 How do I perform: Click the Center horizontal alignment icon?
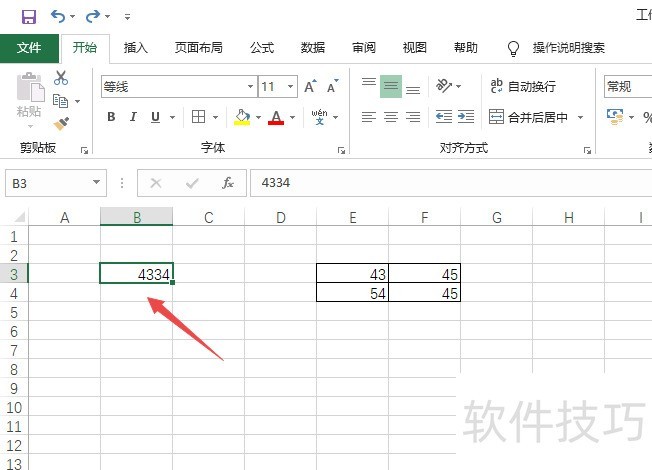point(391,117)
